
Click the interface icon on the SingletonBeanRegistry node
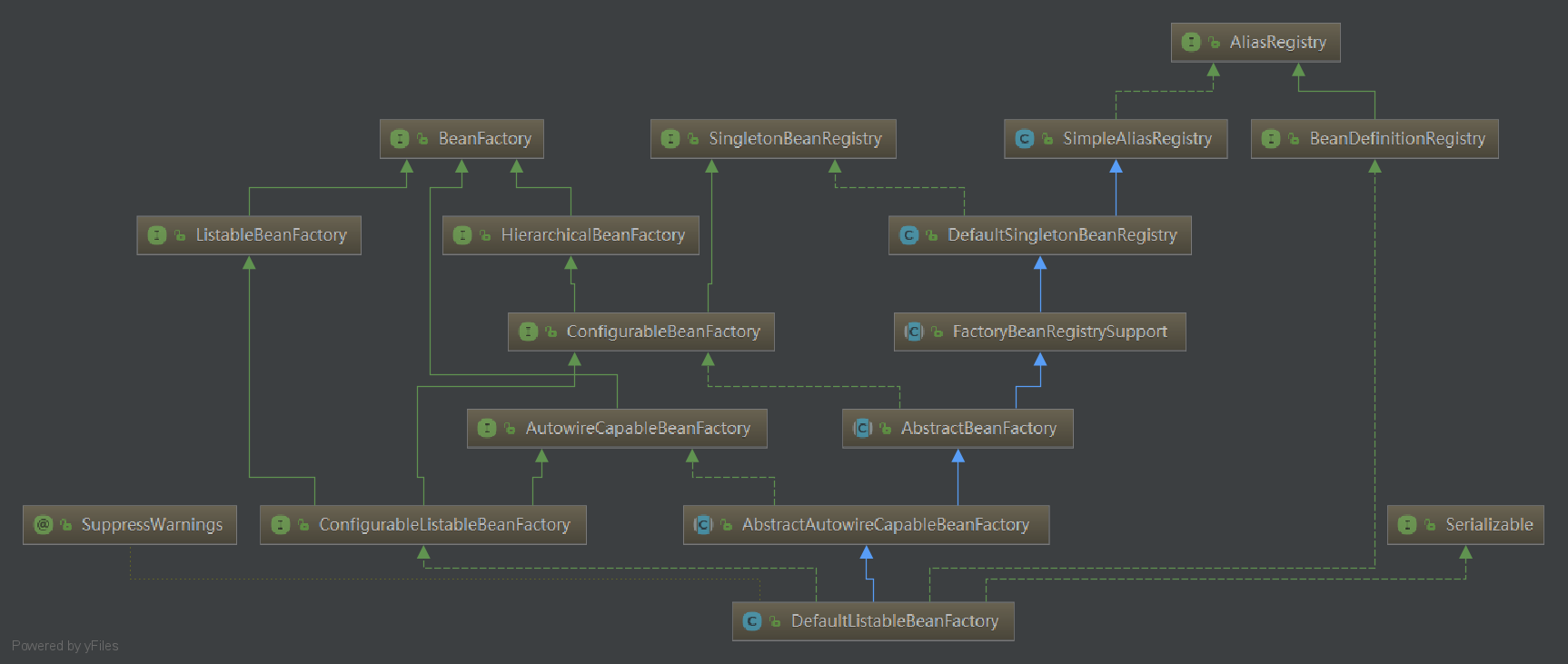click(x=670, y=138)
